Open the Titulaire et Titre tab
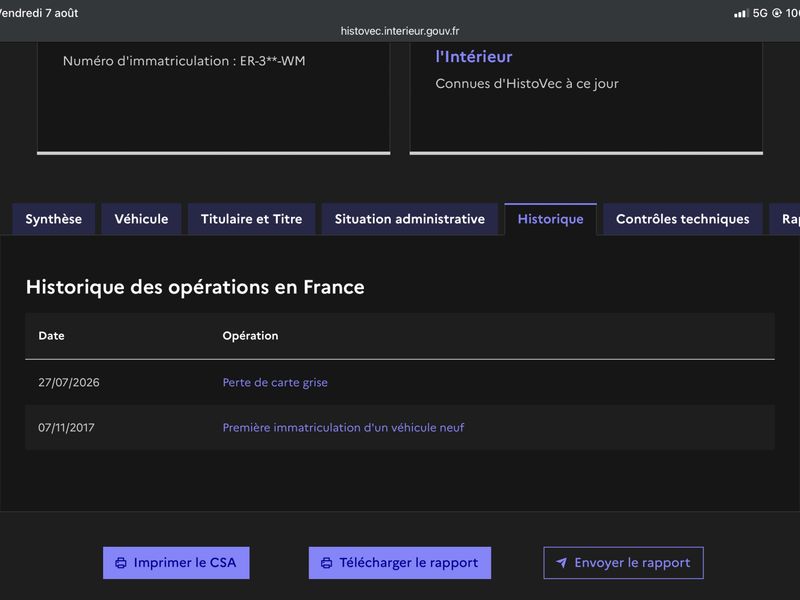The height and width of the screenshot is (600, 800). [x=252, y=219]
